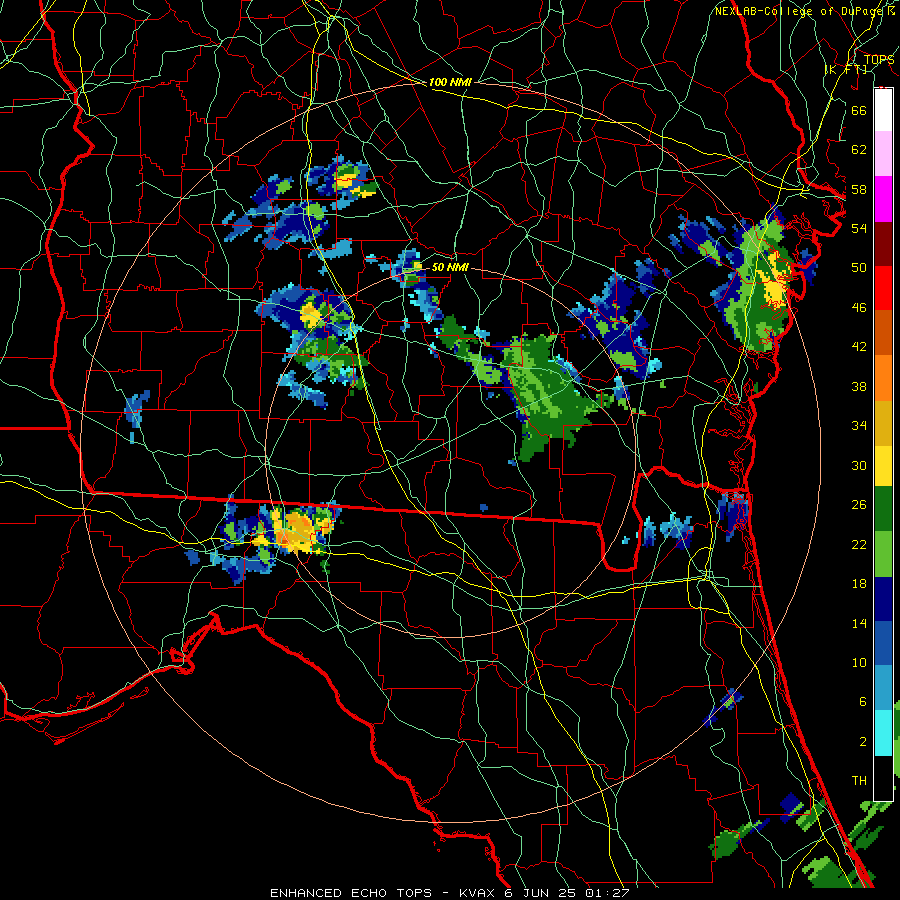Click the "34" legend label

point(859,426)
